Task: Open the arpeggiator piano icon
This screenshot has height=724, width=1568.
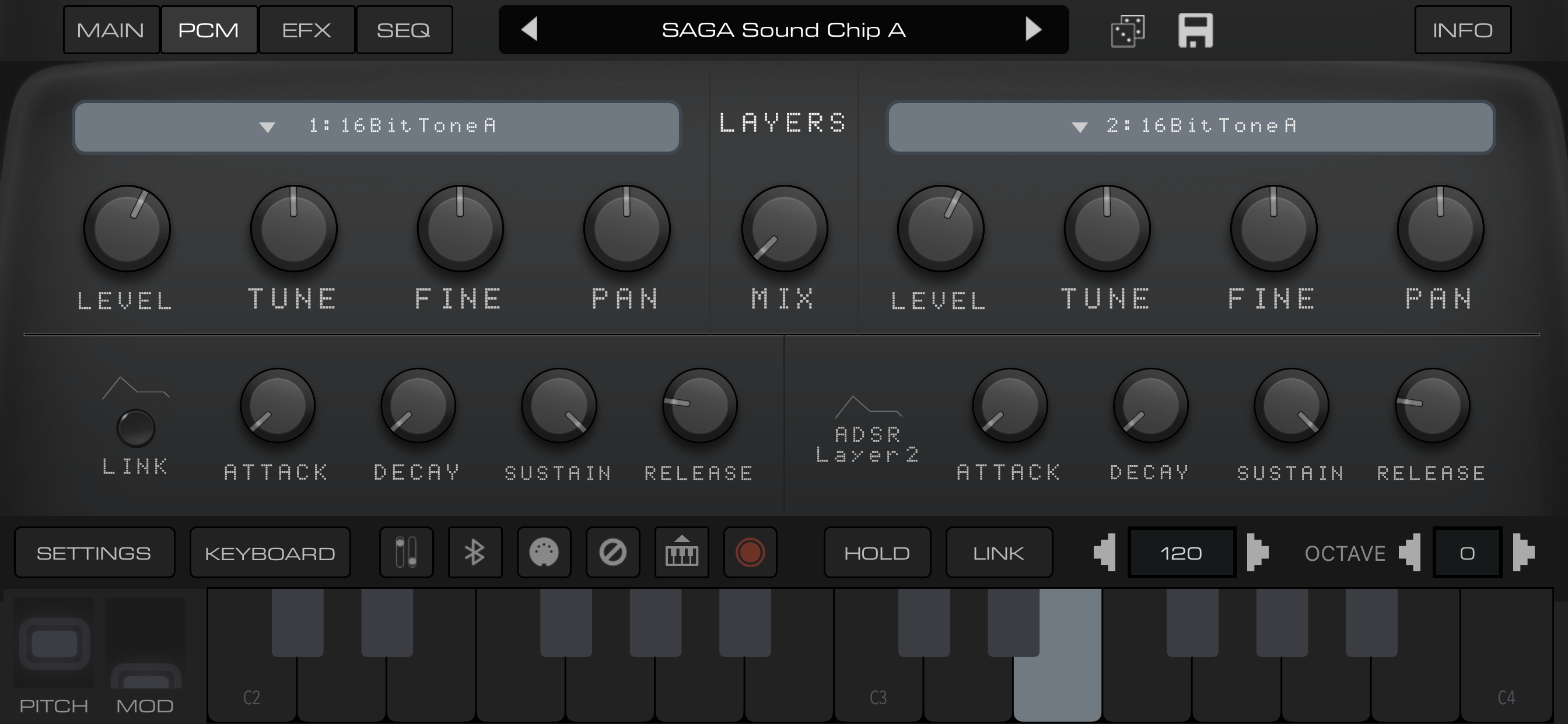Action: coord(682,552)
